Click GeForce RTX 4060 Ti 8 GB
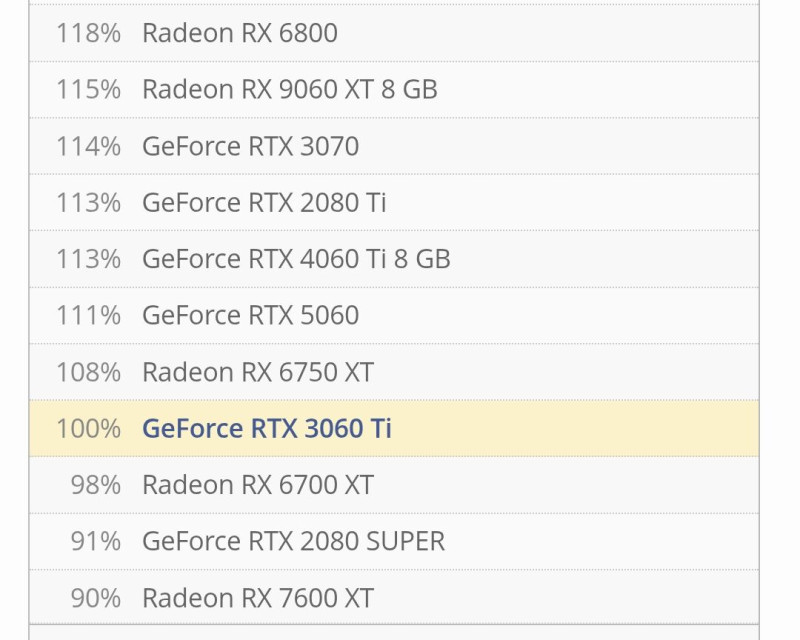The image size is (800, 640). point(296,259)
